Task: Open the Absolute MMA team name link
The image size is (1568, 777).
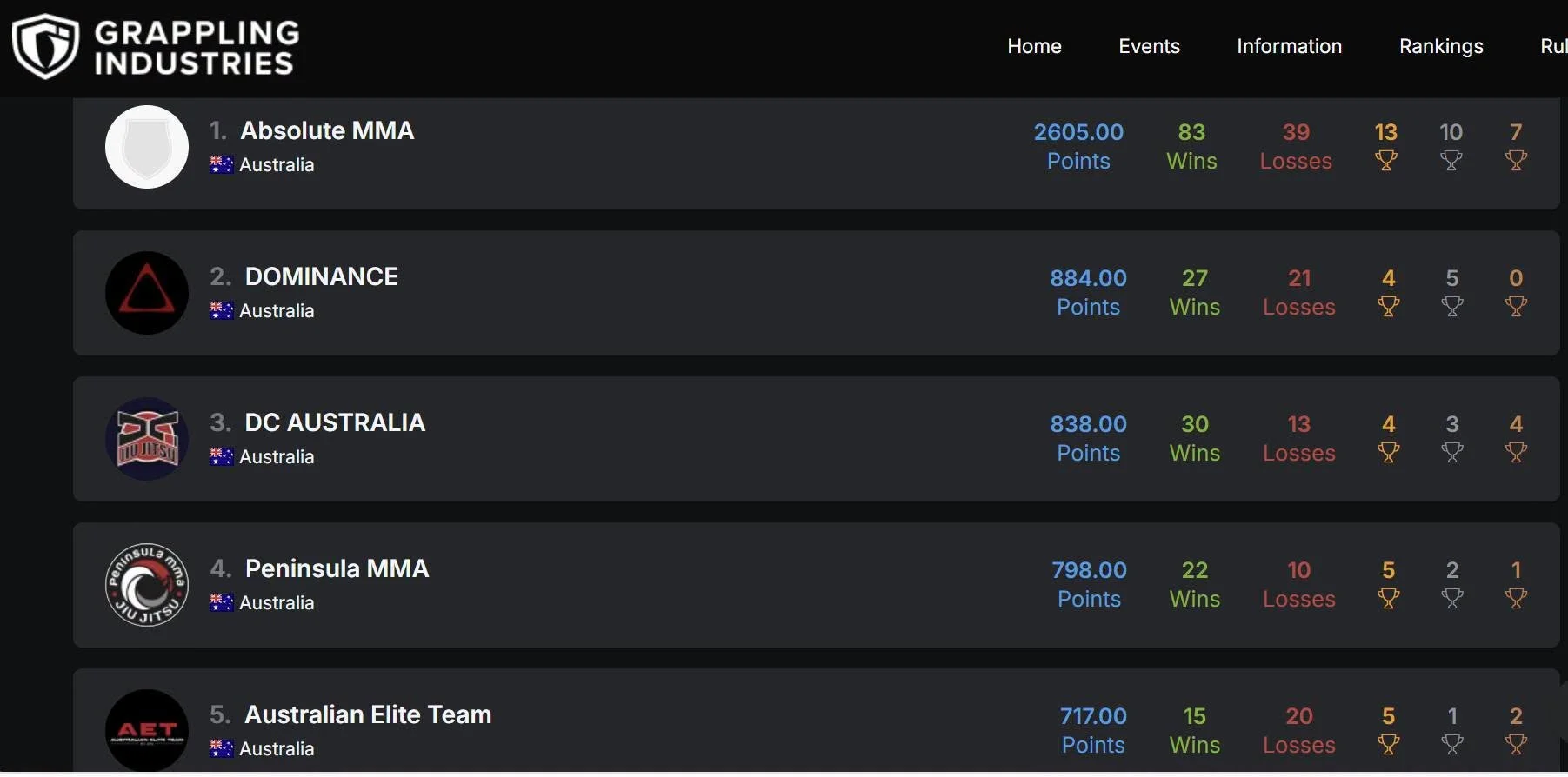Action: (327, 130)
